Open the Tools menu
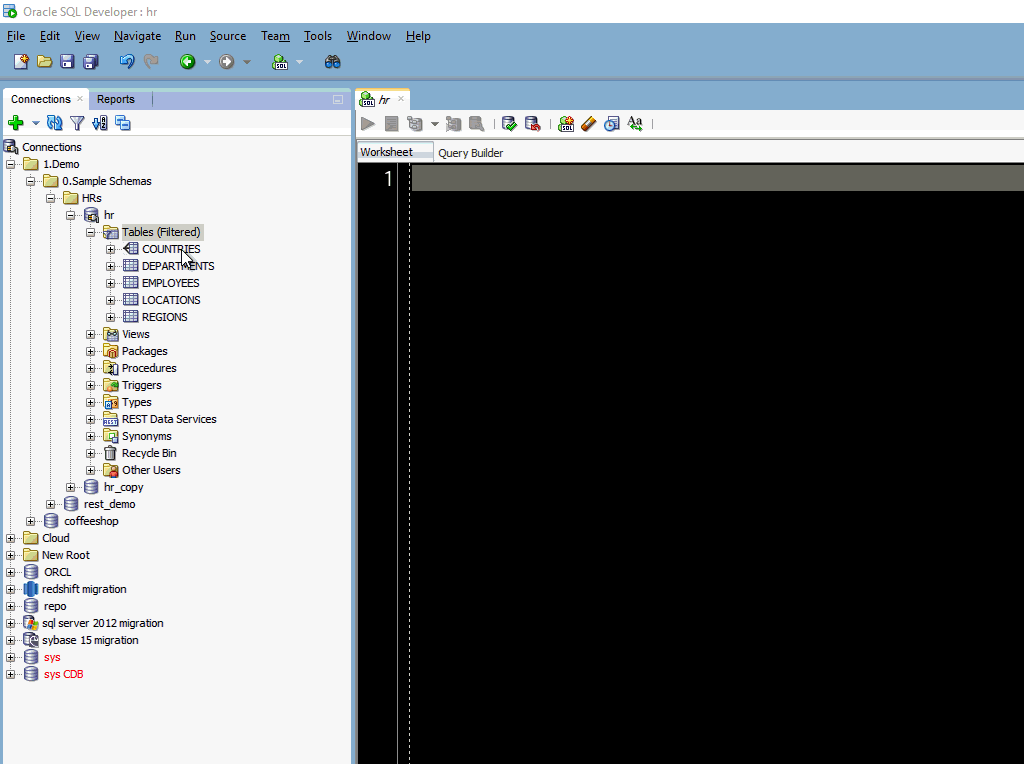Viewport: 1024px width, 764px height. [x=318, y=36]
